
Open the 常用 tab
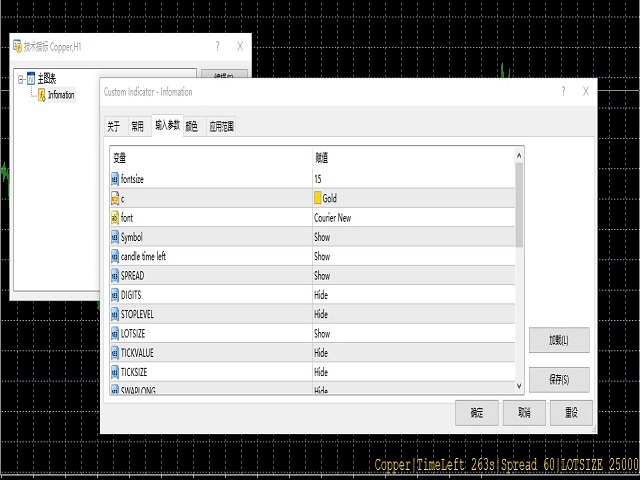click(138, 127)
